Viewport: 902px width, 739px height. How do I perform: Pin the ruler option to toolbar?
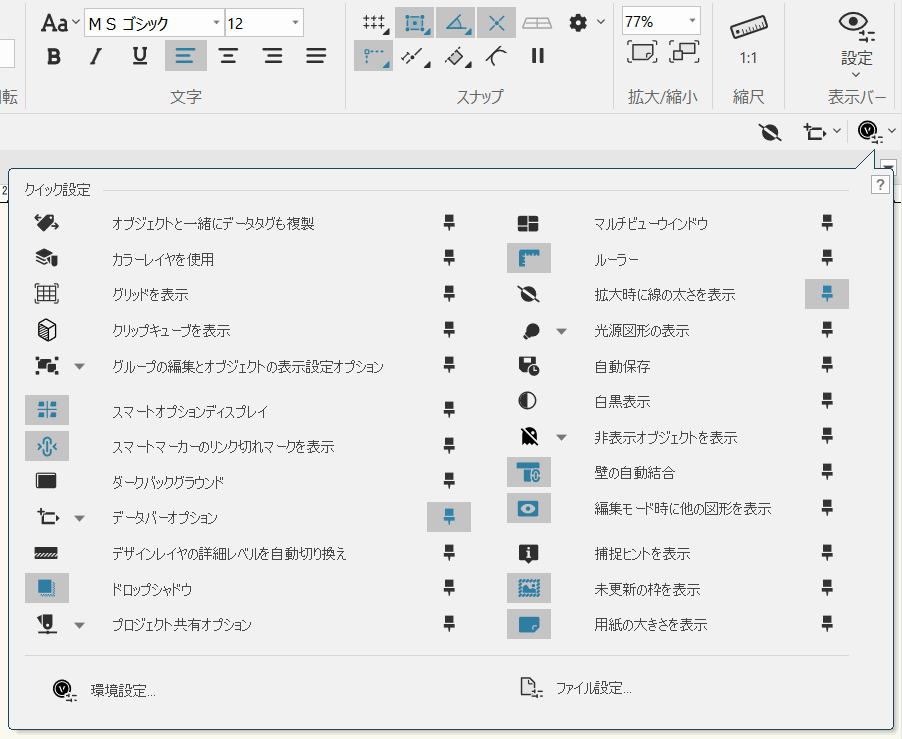[x=827, y=258]
